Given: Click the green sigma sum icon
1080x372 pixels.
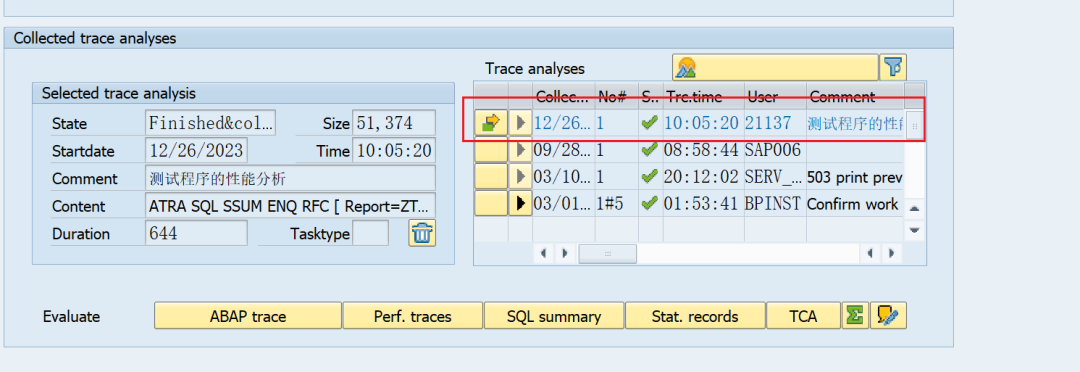Looking at the screenshot, I should pyautogui.click(x=855, y=316).
